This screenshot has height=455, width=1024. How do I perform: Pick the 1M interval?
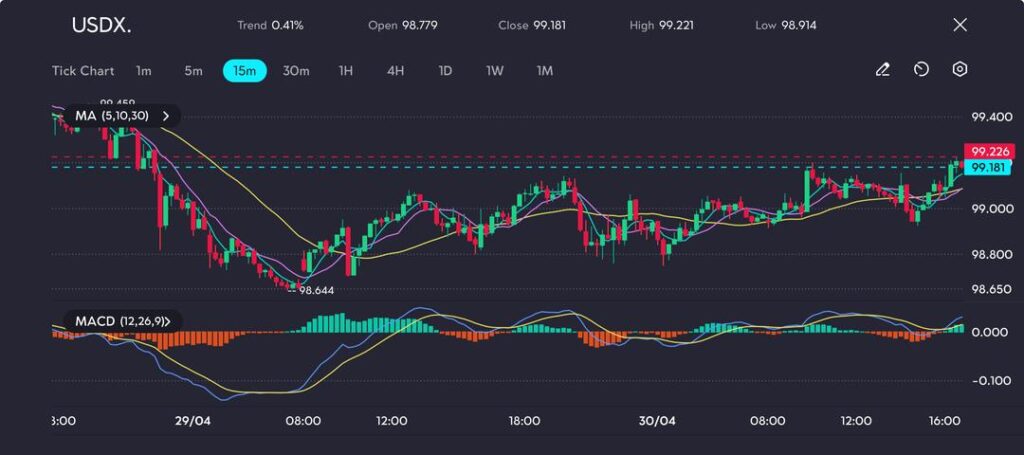pos(545,71)
